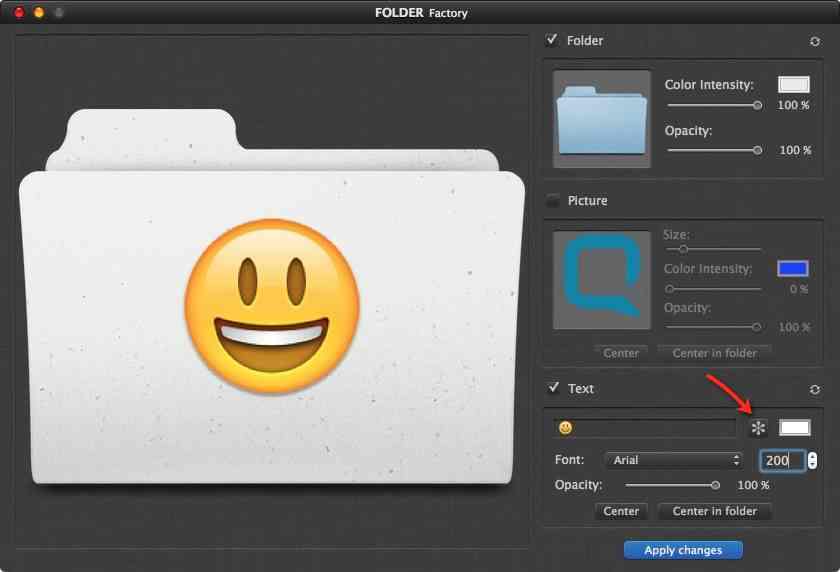Viewport: 840px width, 572px height.
Task: Click Center button in Text section
Action: [x=621, y=511]
